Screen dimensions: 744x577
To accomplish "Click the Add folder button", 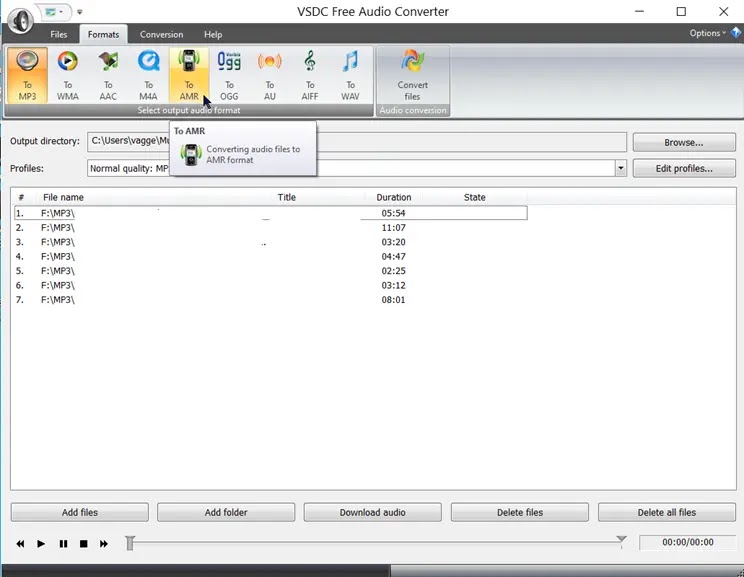I will point(226,512).
